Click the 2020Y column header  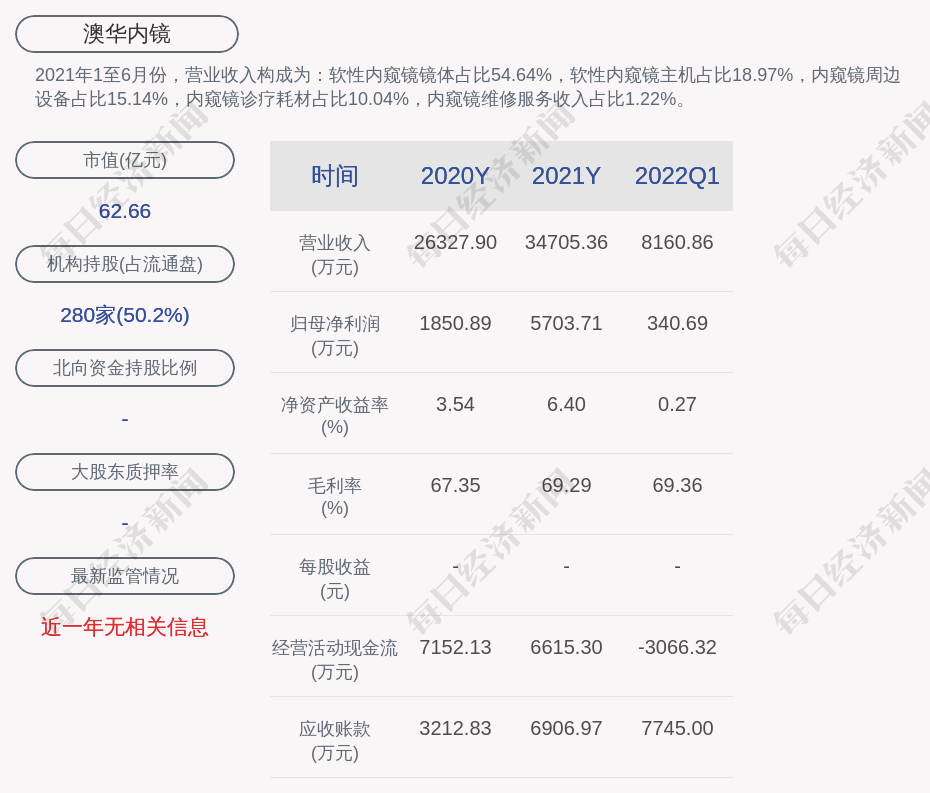tap(455, 176)
